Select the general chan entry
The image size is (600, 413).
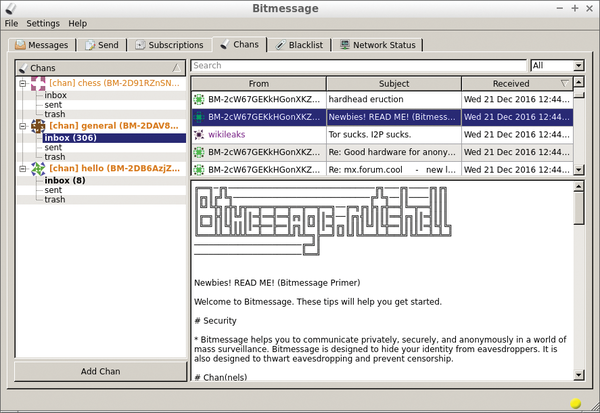114,126
